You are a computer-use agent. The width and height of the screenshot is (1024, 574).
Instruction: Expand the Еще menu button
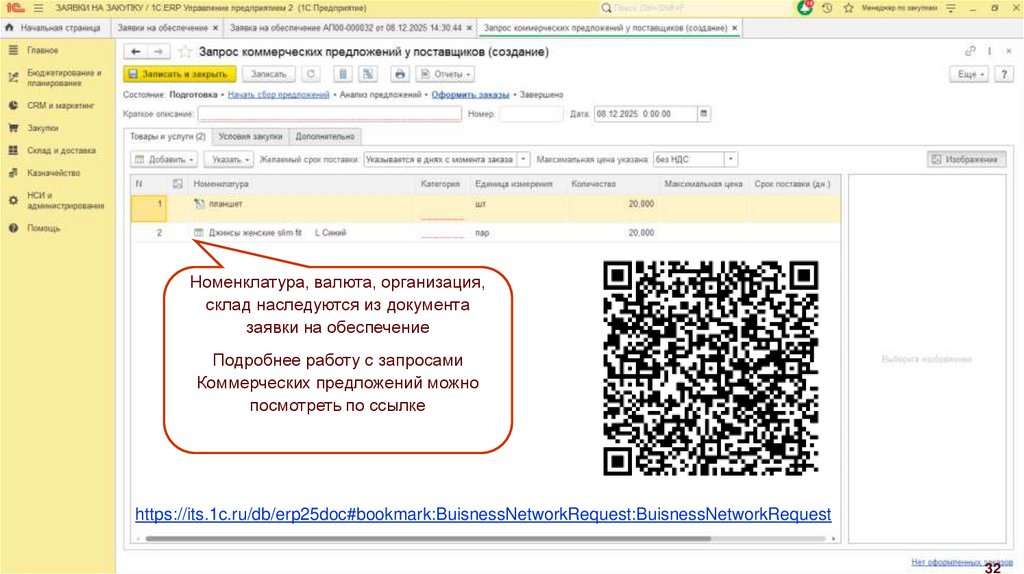[968, 74]
